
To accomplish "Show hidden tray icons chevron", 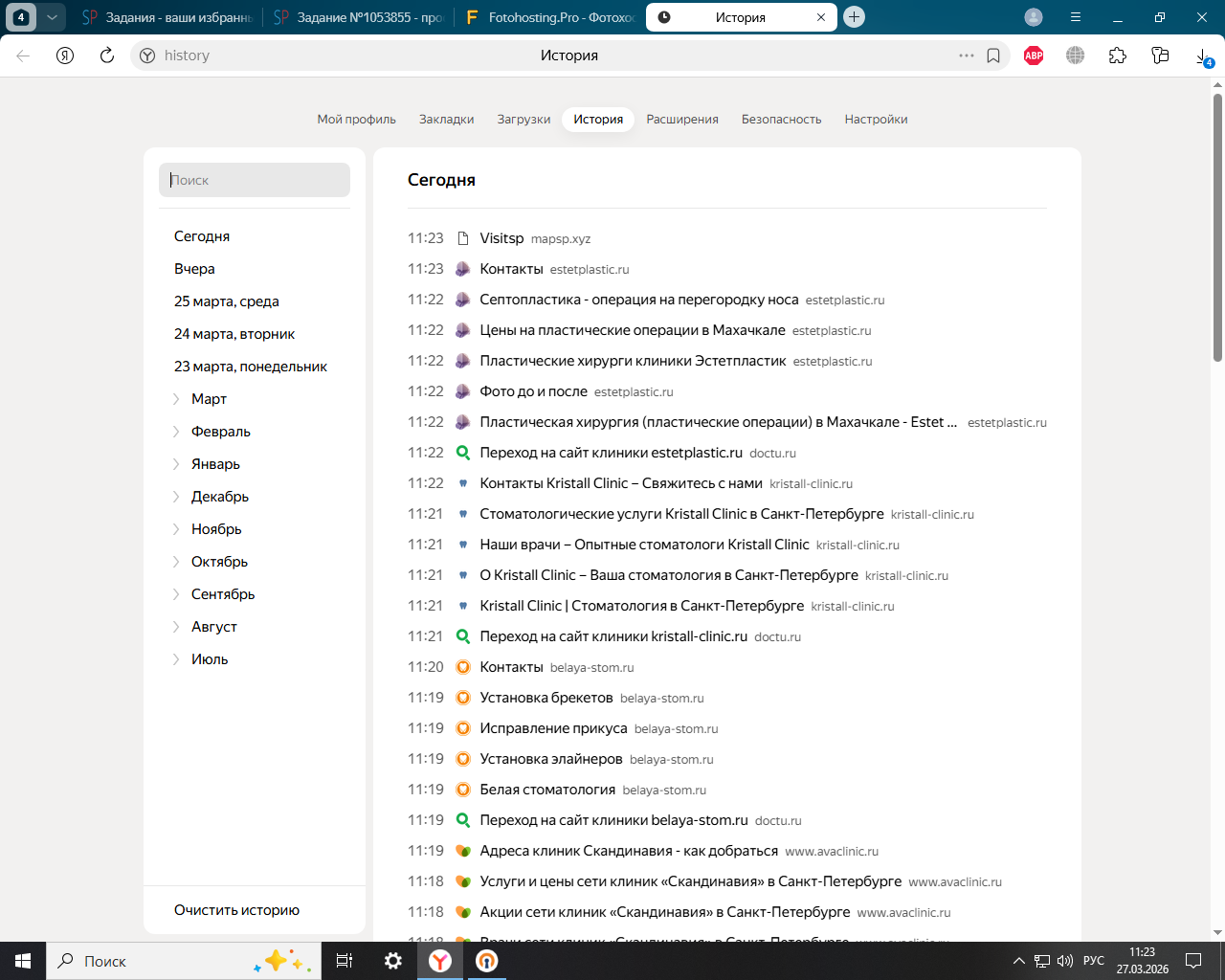I will click(x=1018, y=961).
